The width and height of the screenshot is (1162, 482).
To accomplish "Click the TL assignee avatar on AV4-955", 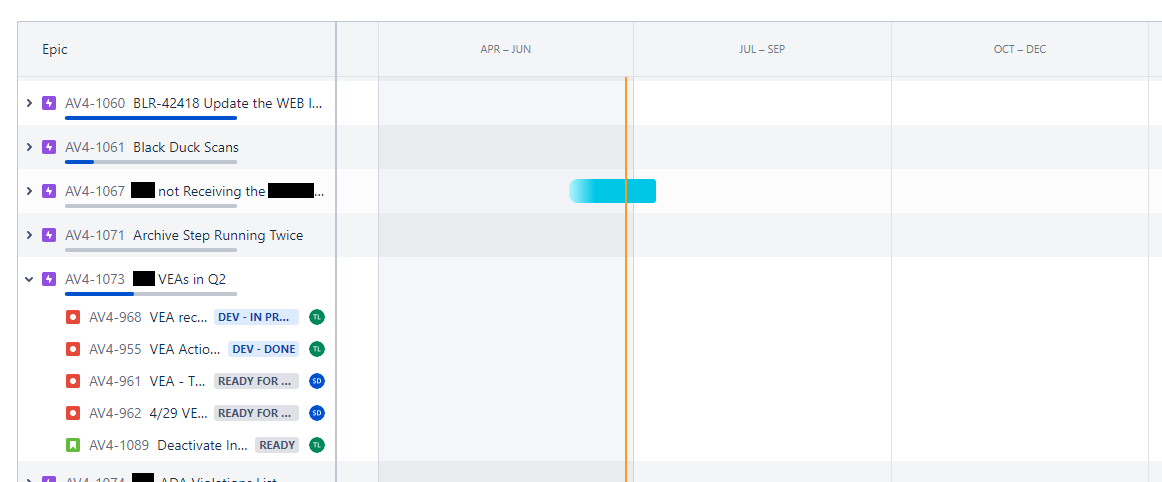I will [317, 349].
